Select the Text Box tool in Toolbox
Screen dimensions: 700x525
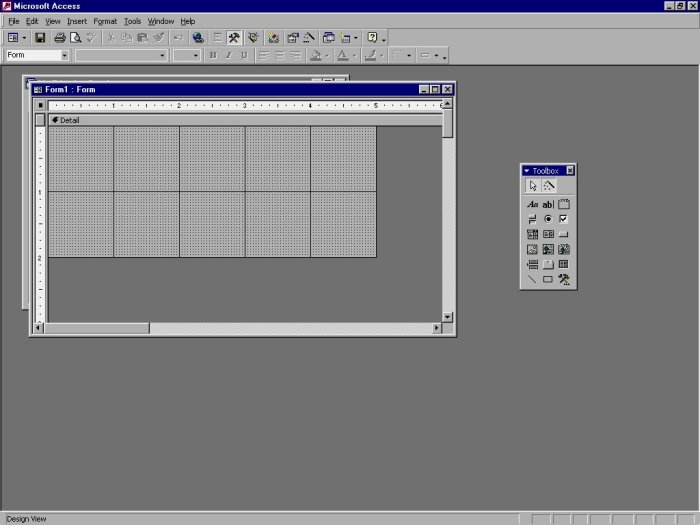(x=548, y=204)
